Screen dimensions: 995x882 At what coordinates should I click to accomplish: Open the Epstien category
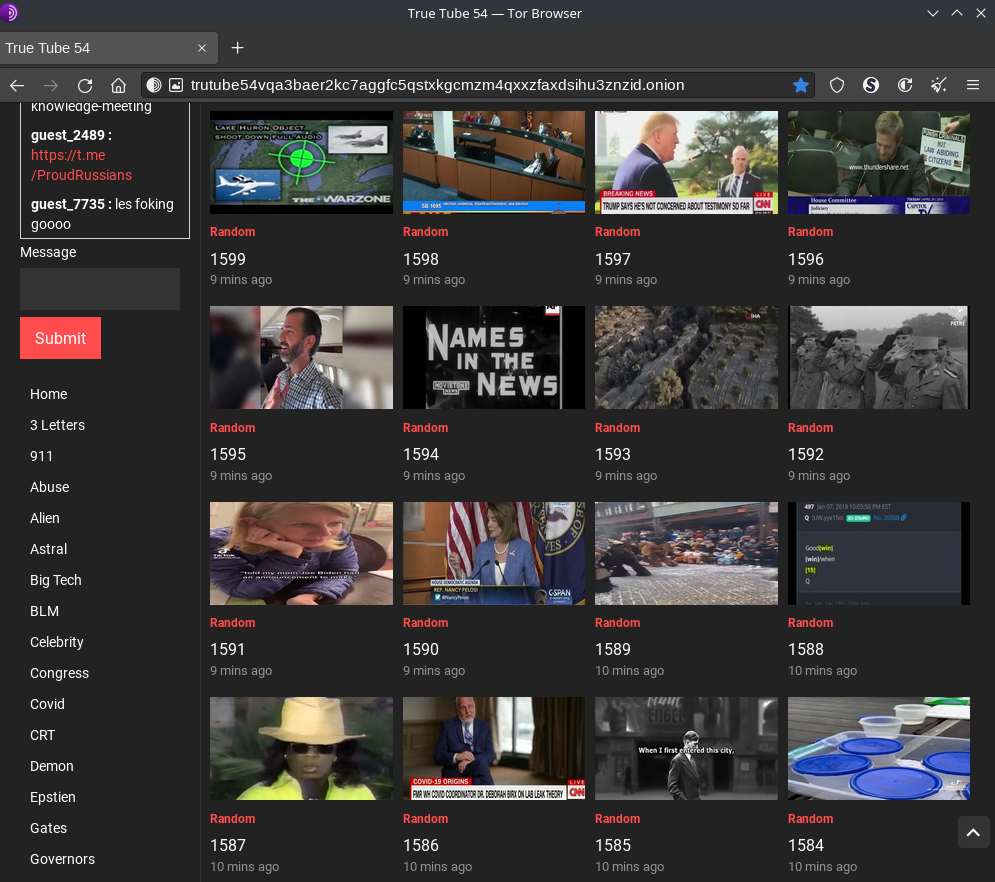point(53,798)
